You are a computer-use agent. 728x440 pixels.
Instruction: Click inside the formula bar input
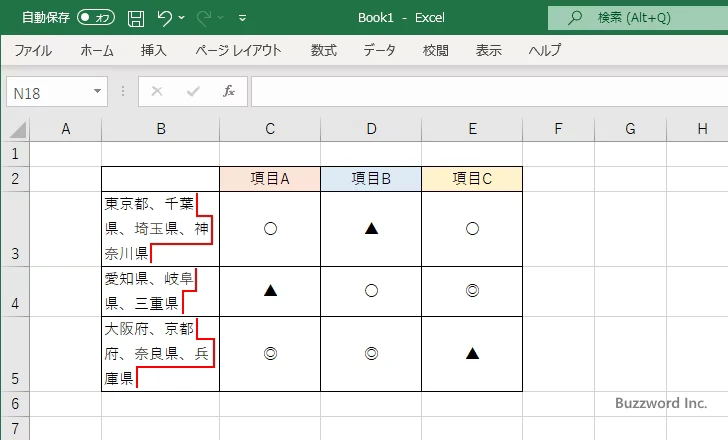click(480, 91)
